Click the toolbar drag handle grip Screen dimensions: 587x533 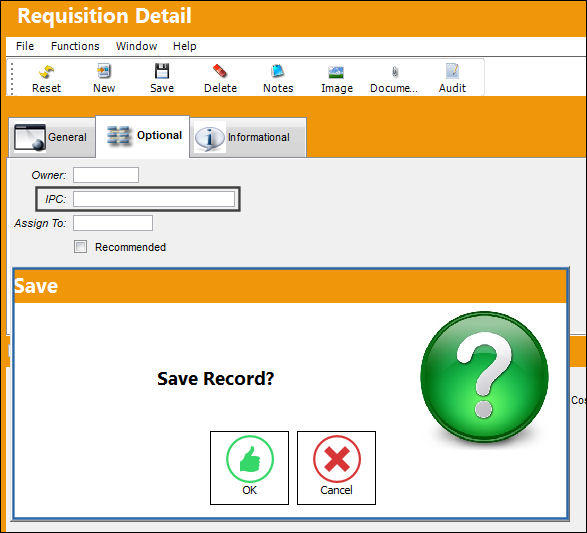(12, 78)
